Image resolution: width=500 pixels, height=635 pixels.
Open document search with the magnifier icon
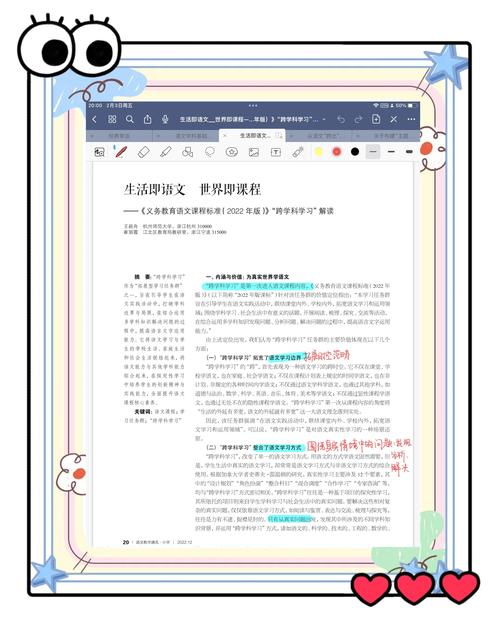pos(130,119)
